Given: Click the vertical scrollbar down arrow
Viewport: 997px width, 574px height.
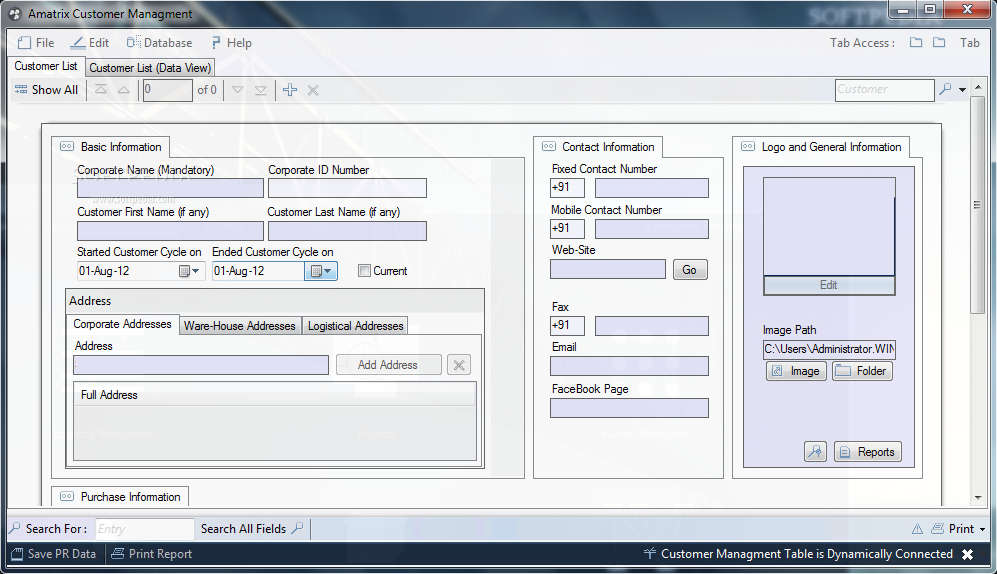Looking at the screenshot, I should tap(978, 495).
